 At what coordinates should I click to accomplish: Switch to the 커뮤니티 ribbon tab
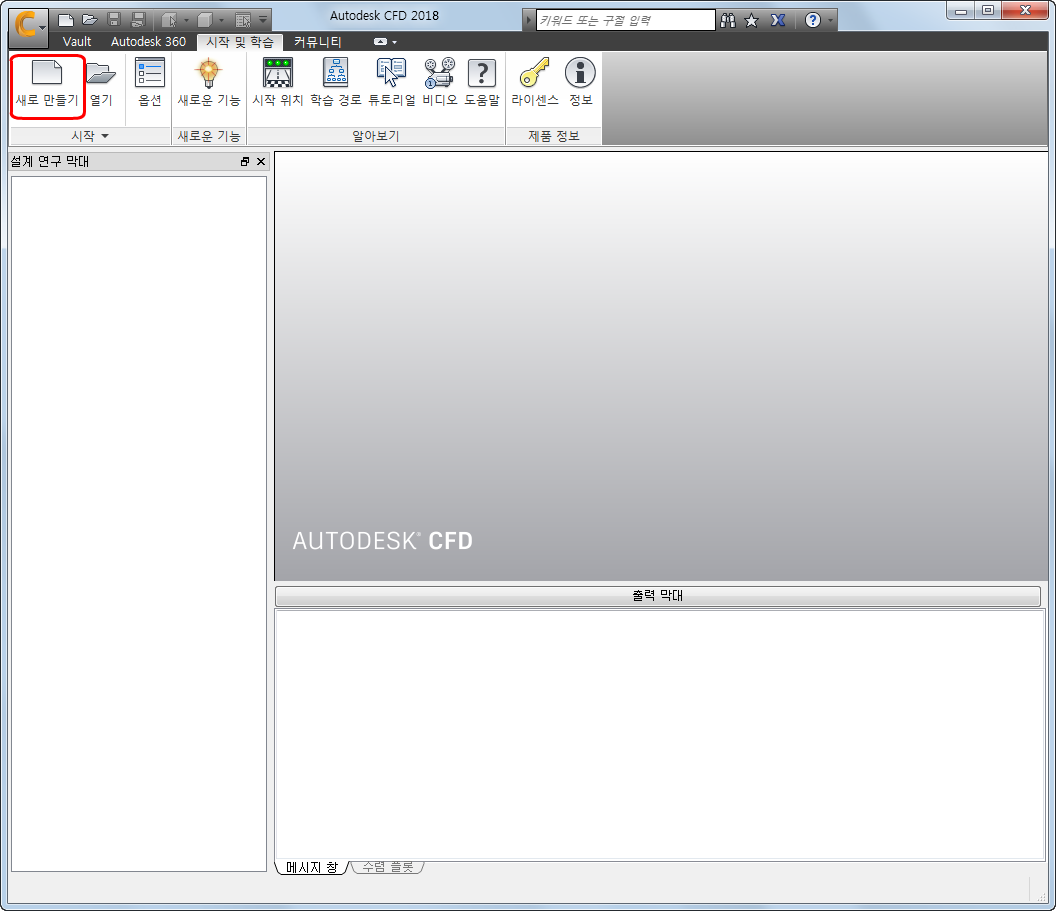pos(318,42)
